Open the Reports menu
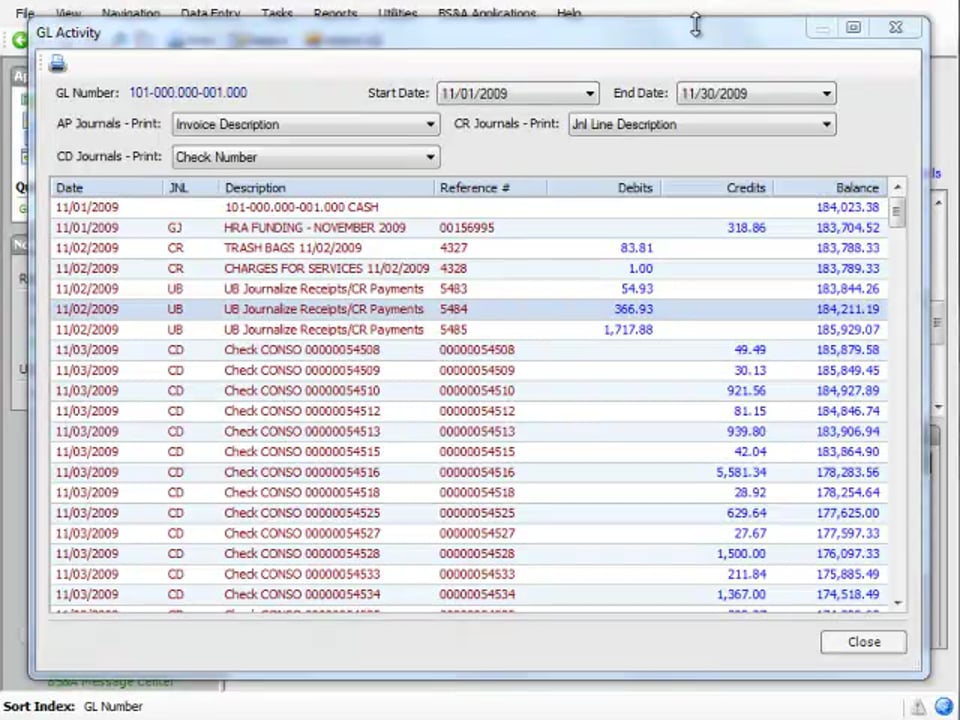960x720 pixels. pyautogui.click(x=336, y=12)
